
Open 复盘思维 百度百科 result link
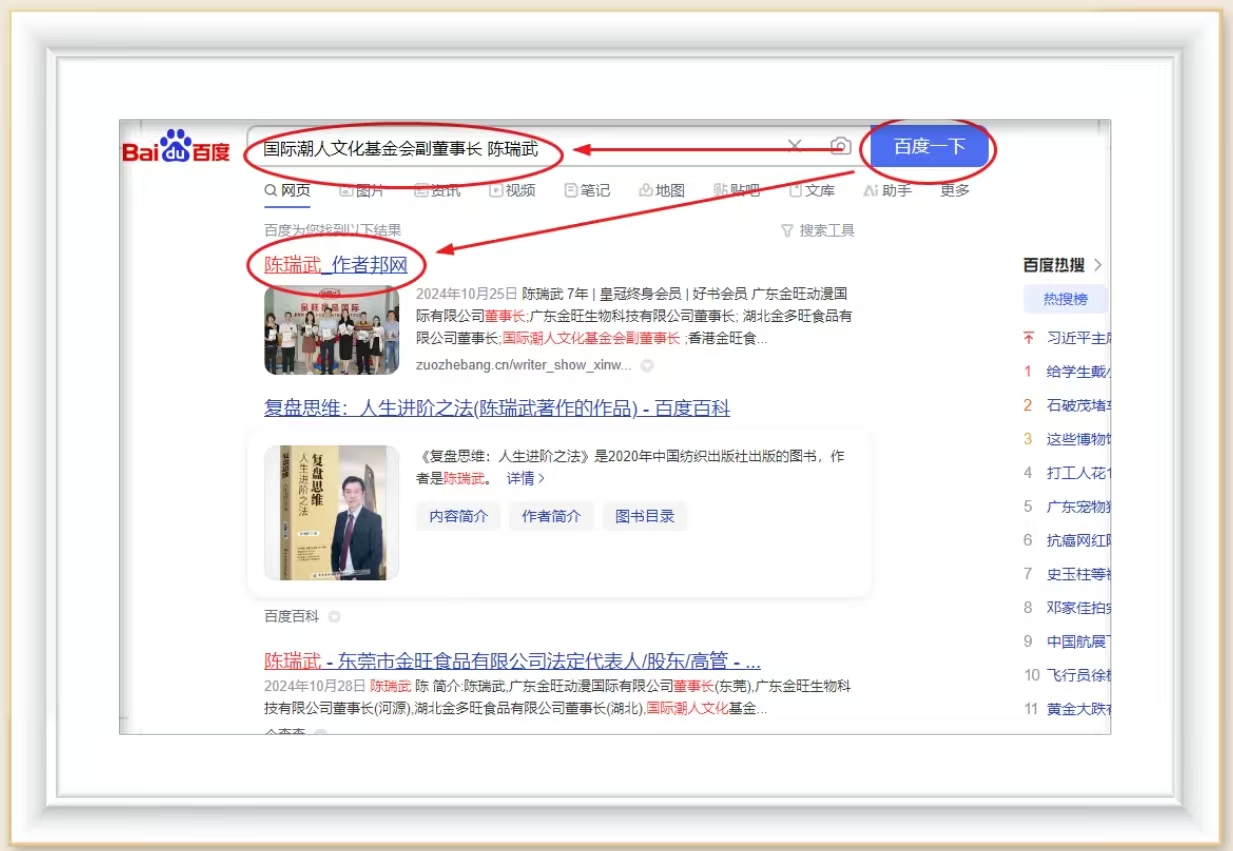click(x=497, y=408)
